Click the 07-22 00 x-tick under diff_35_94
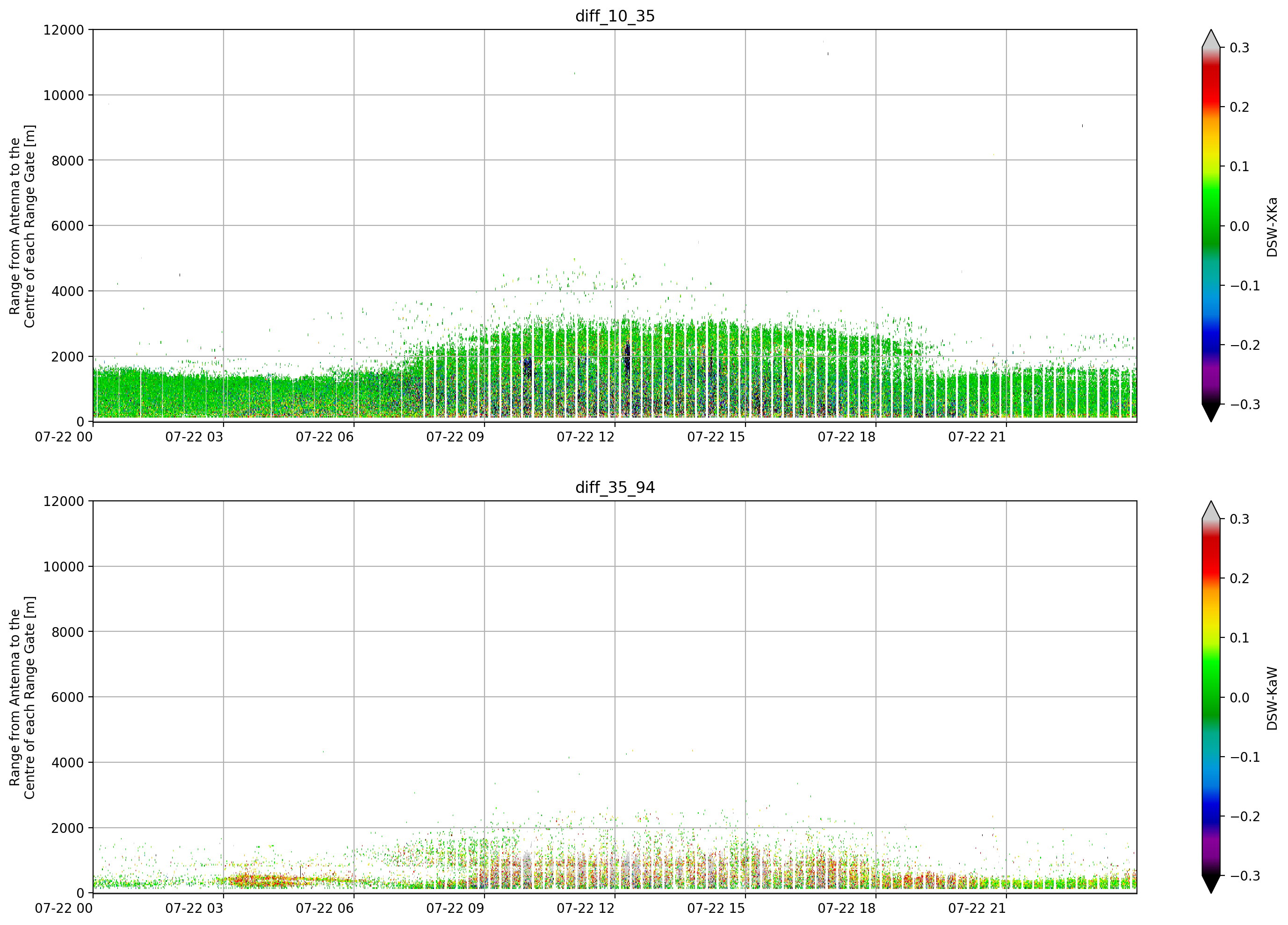 coord(64,908)
